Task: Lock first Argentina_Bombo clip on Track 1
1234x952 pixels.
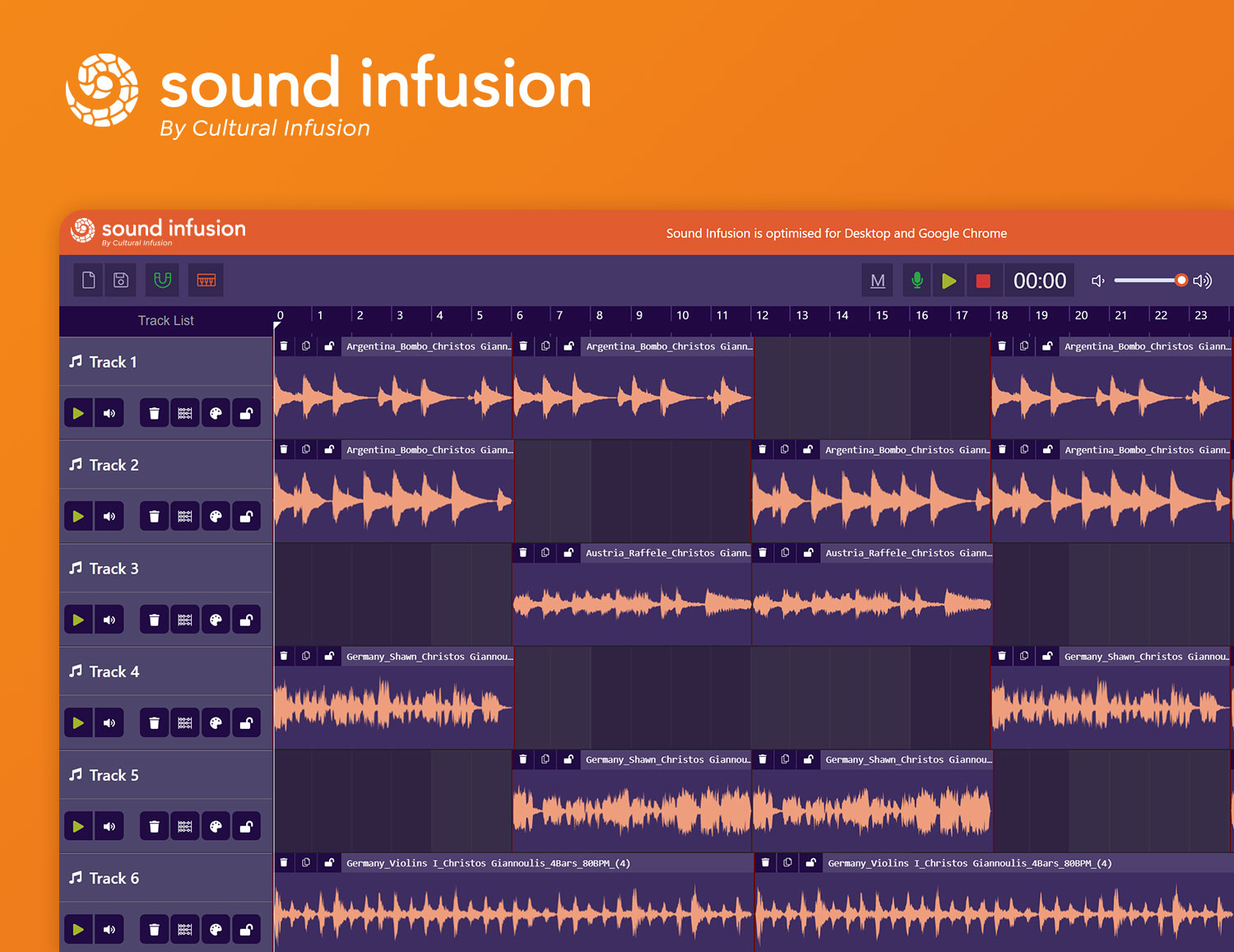Action: point(329,346)
